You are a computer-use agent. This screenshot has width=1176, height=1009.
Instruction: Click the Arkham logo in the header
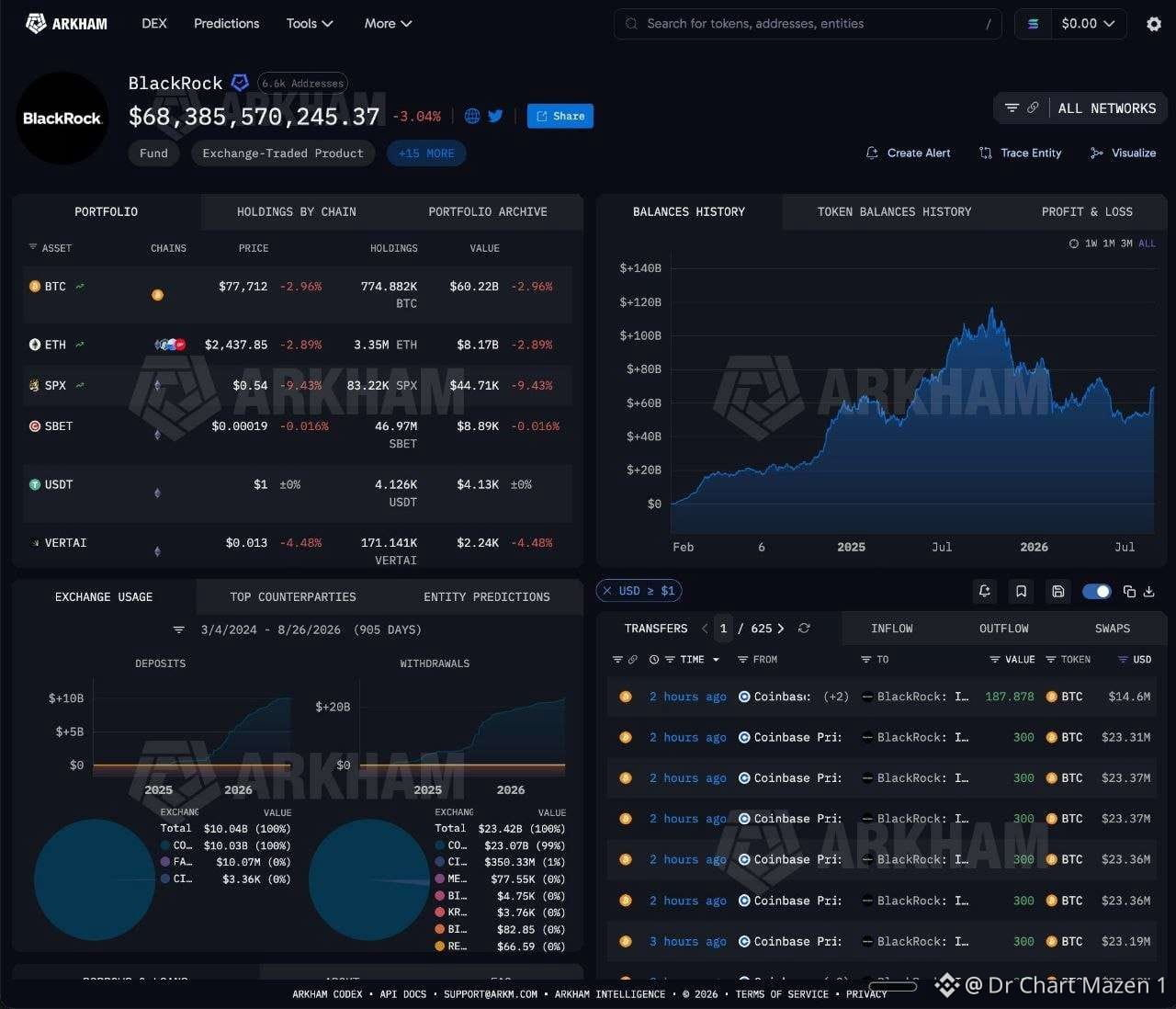66,24
